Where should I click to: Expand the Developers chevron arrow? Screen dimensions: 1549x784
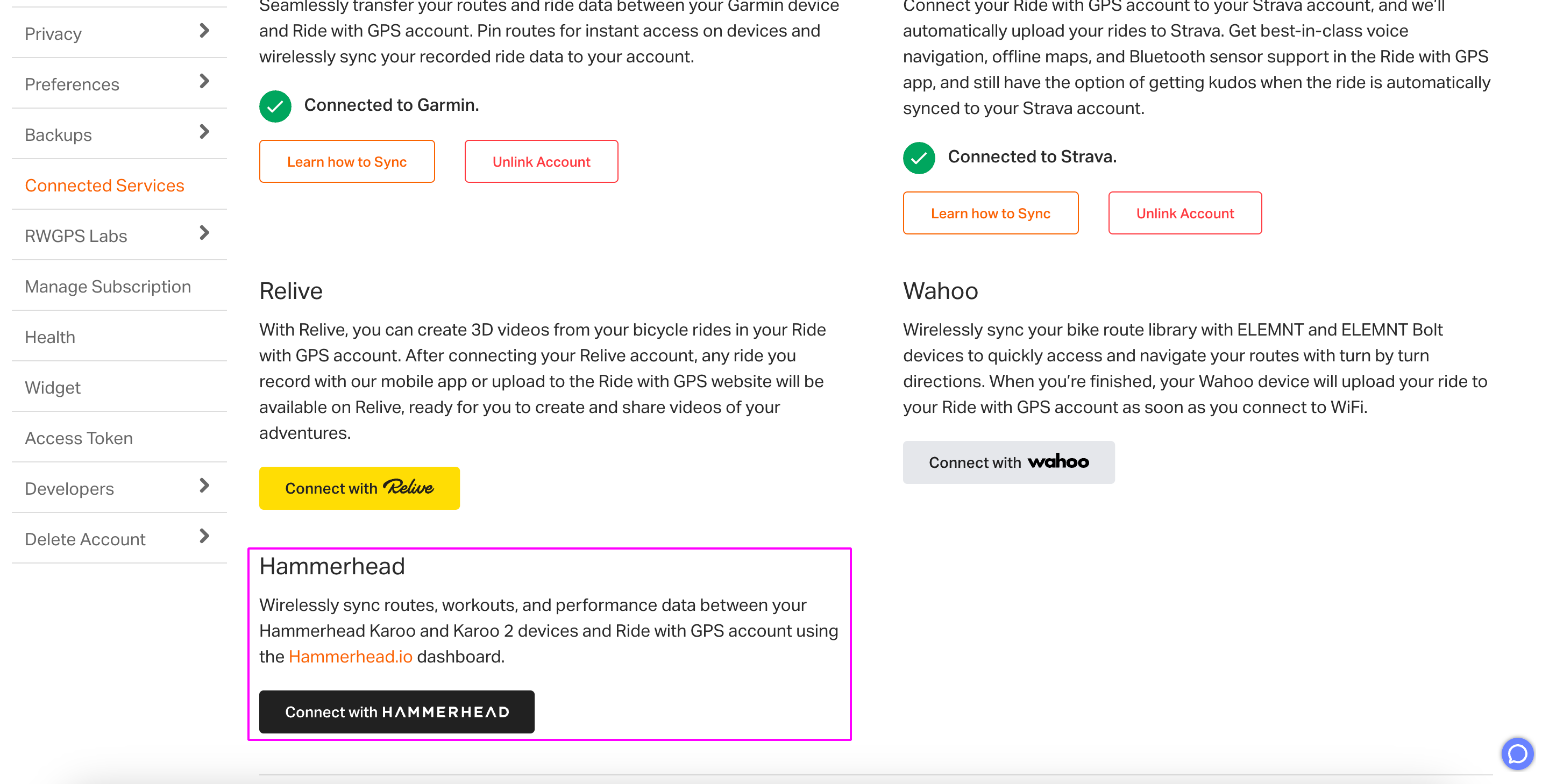(204, 485)
